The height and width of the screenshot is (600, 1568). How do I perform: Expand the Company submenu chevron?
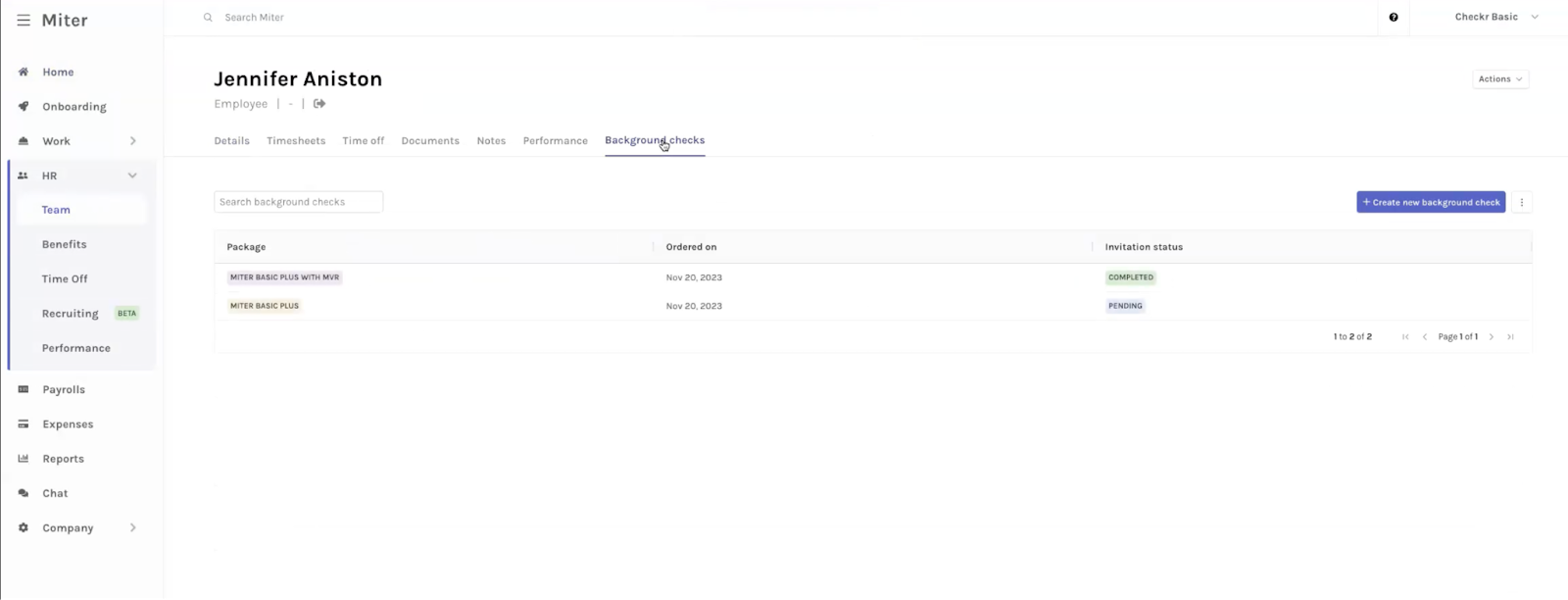(x=133, y=527)
